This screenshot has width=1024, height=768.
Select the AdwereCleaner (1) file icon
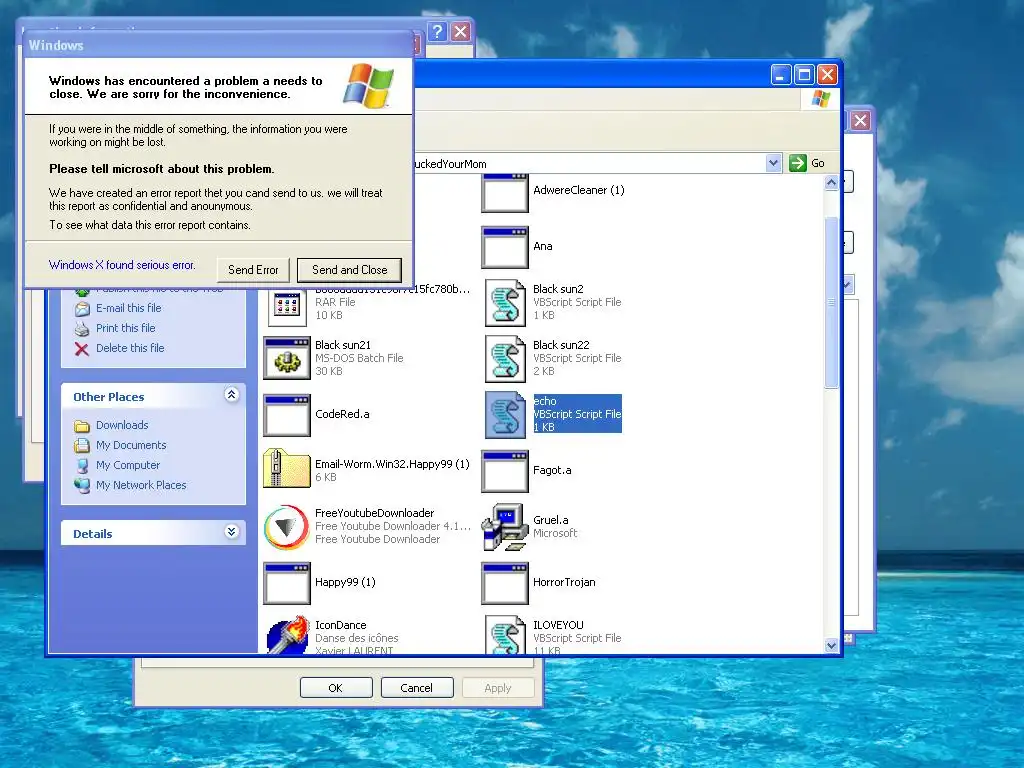(505, 193)
